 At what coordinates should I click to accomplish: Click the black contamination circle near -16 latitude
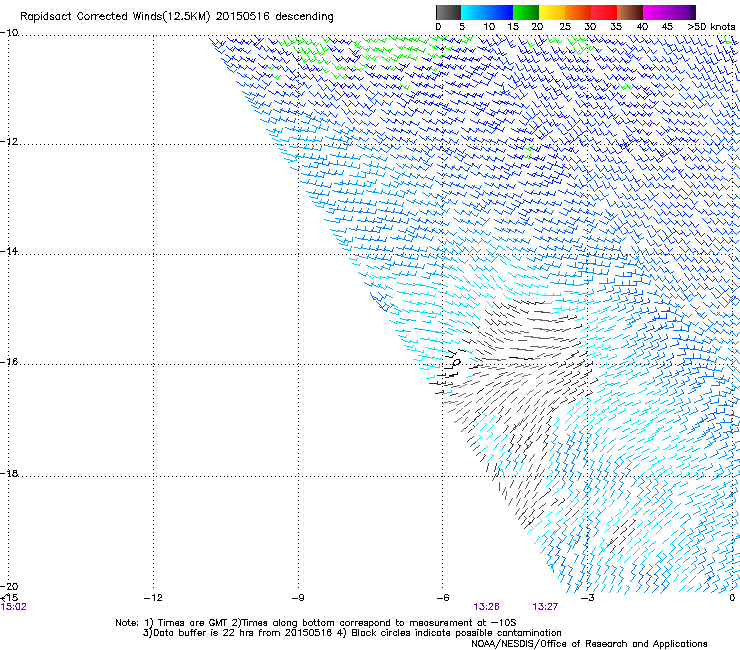pyautogui.click(x=457, y=363)
